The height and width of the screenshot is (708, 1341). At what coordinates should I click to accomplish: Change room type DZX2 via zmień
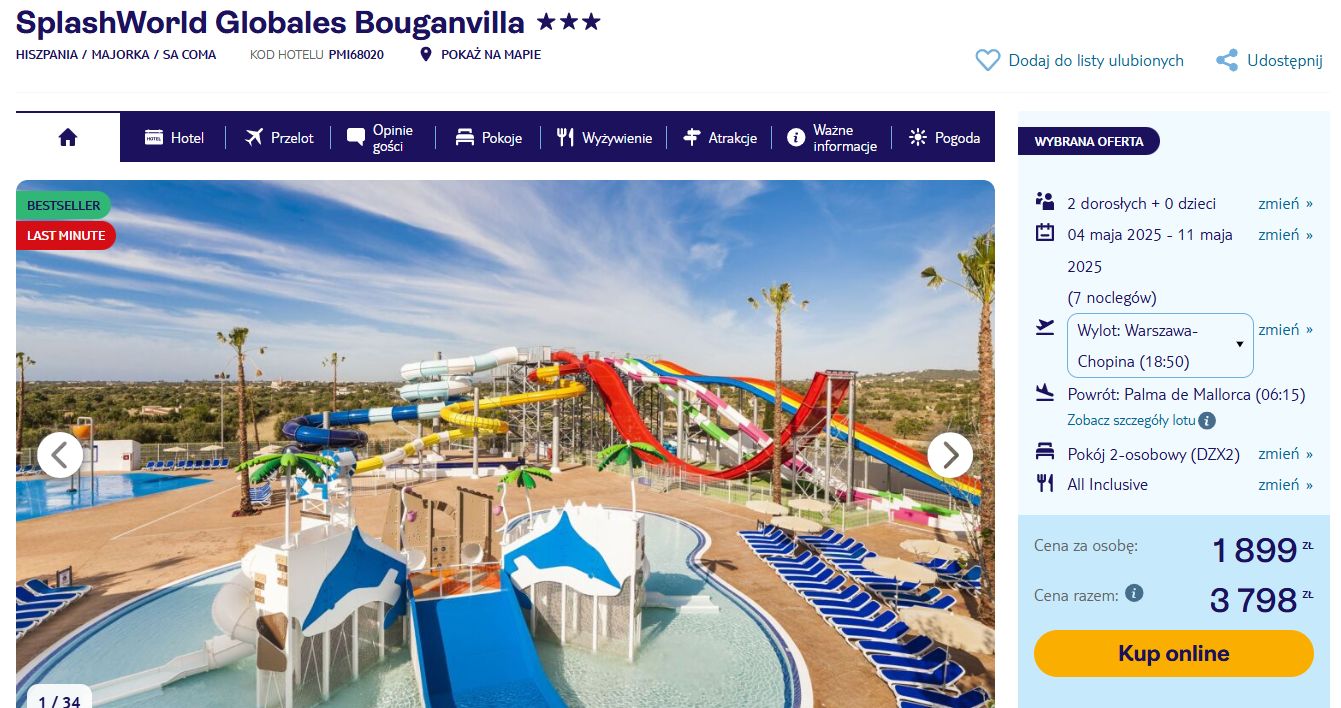tap(1285, 454)
